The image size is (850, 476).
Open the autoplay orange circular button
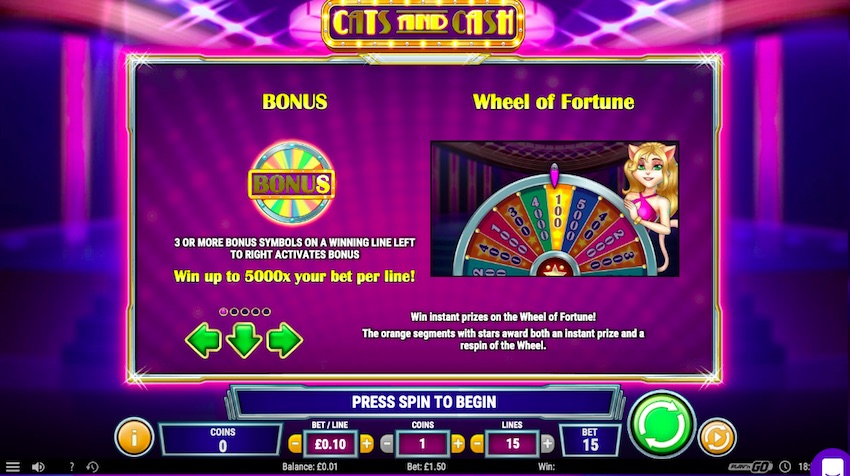click(717, 437)
